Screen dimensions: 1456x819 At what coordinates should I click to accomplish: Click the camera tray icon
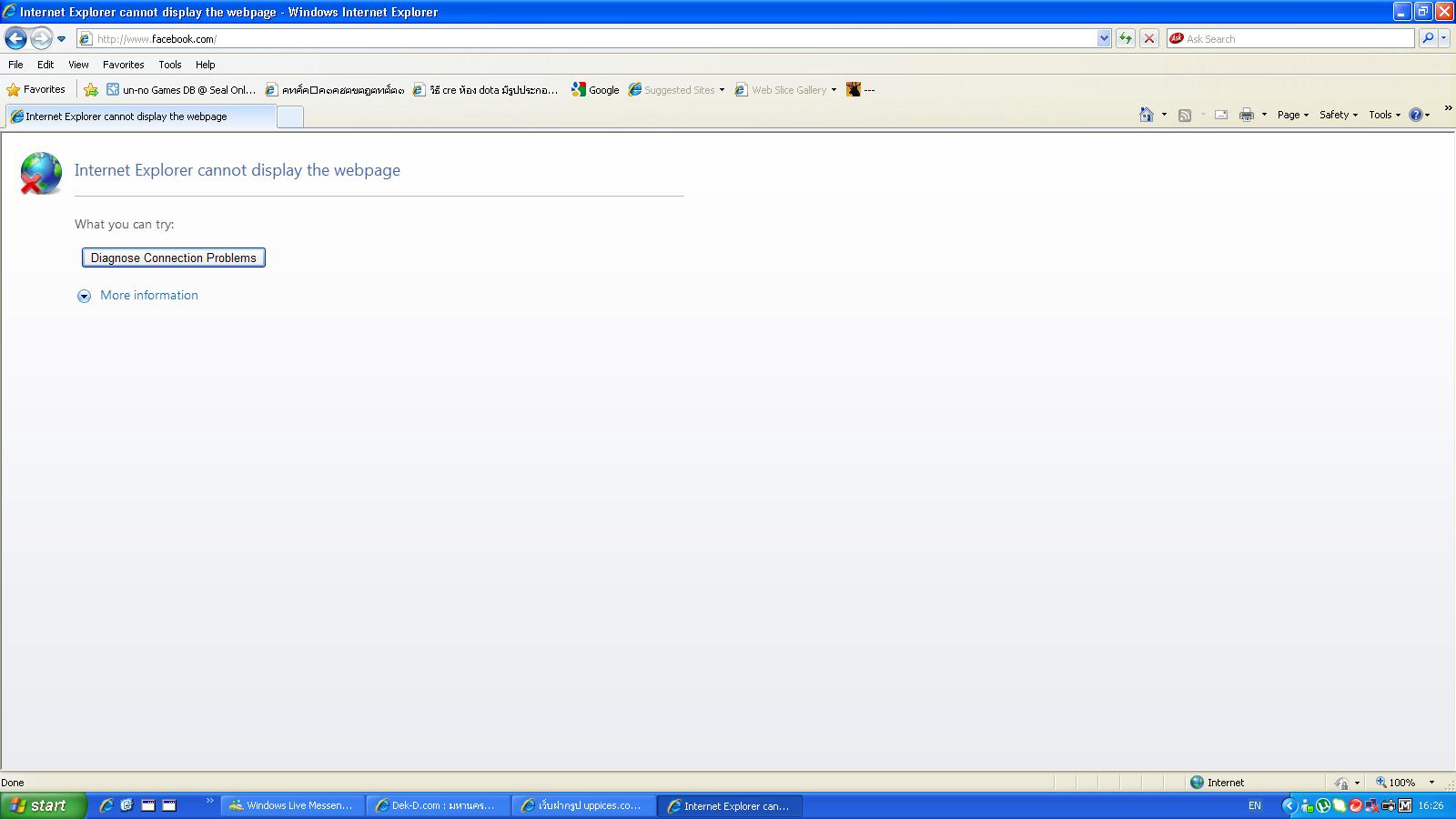pyautogui.click(x=1389, y=805)
